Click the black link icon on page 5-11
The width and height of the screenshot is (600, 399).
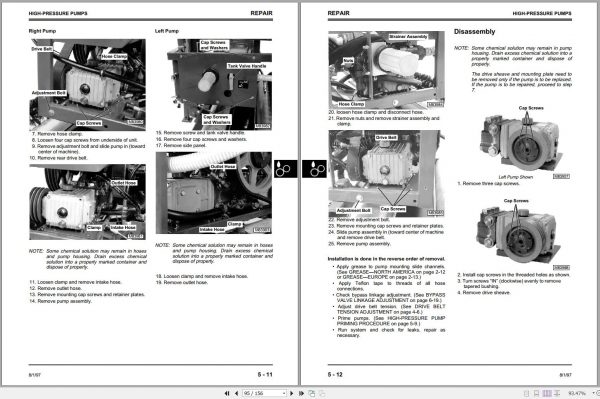(285, 169)
